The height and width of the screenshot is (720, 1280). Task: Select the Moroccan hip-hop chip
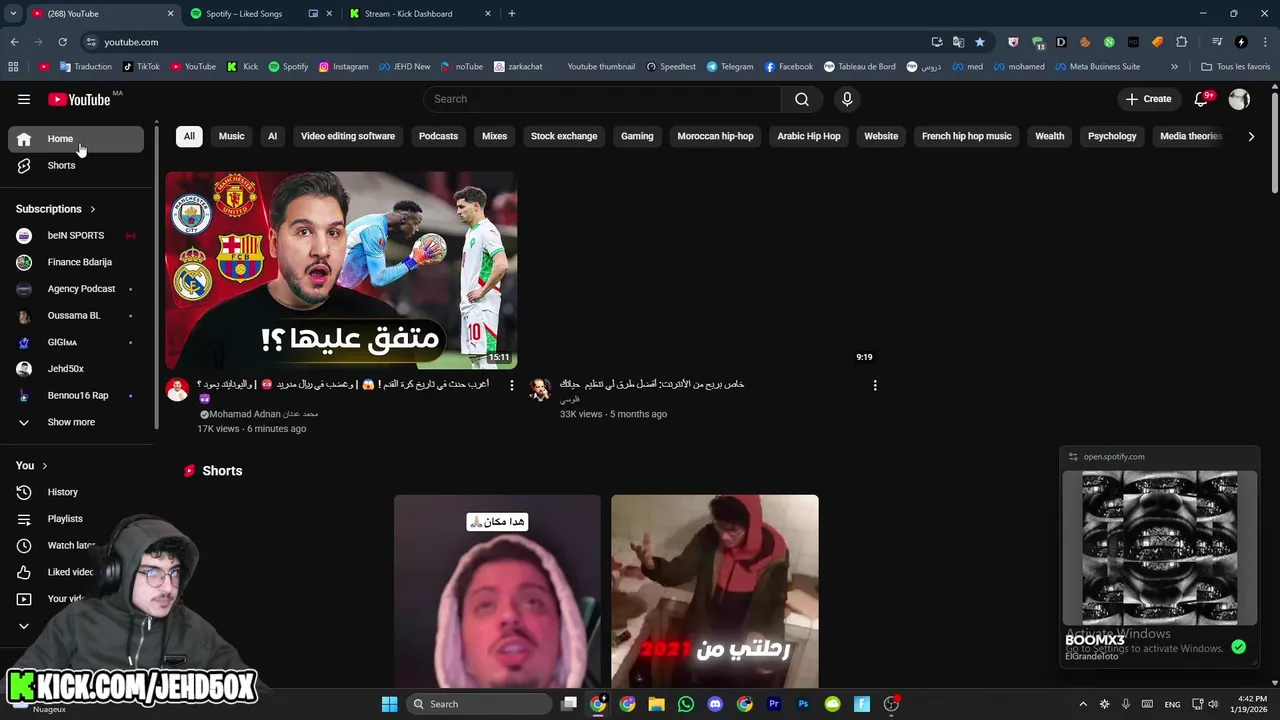point(715,136)
